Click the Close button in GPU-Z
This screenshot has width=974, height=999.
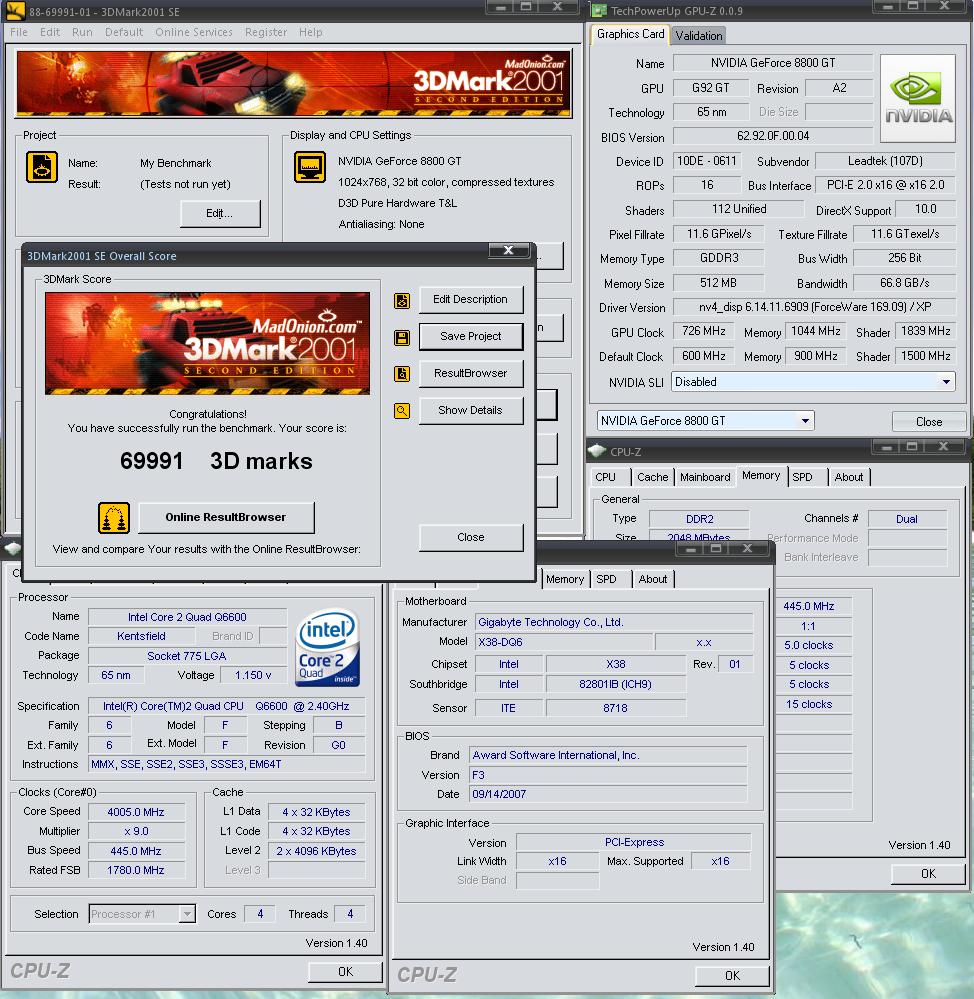(x=929, y=422)
